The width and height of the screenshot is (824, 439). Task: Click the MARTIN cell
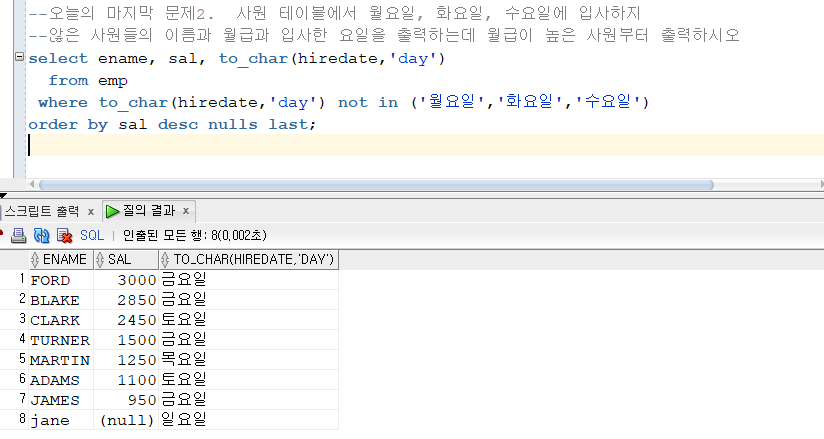[x=60, y=360]
